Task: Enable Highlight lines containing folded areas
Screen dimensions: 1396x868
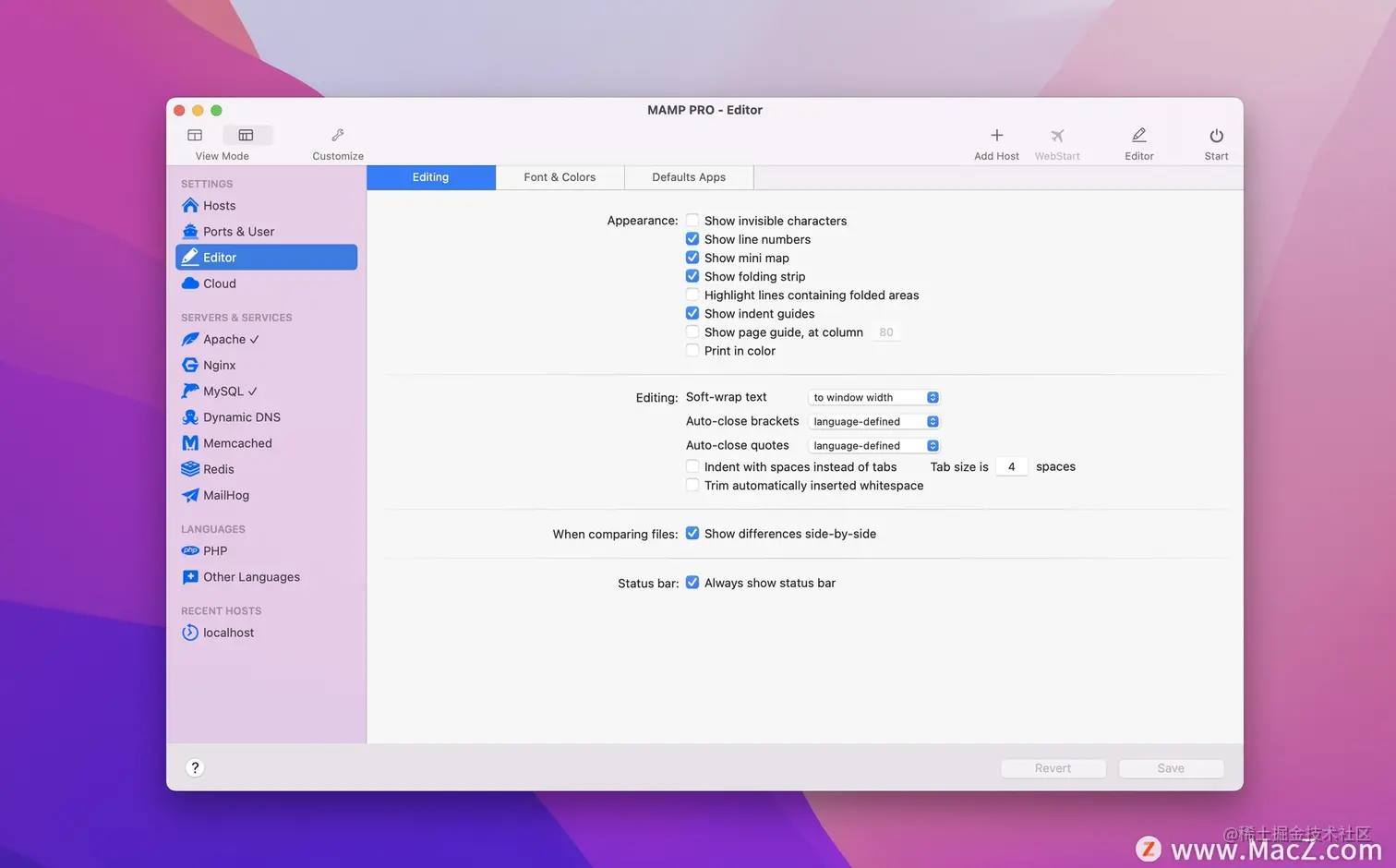Action: (x=692, y=295)
